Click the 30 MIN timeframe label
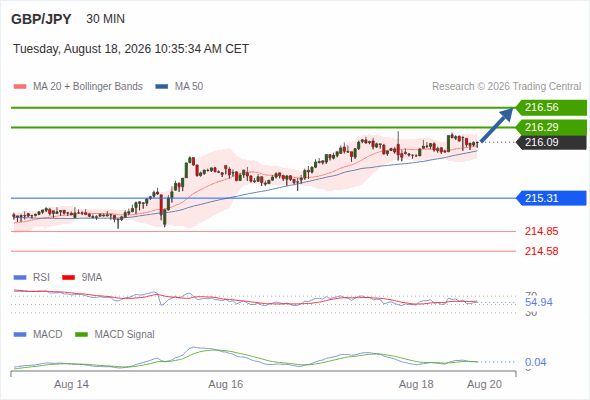Viewport: 590px width, 400px height. point(105,19)
